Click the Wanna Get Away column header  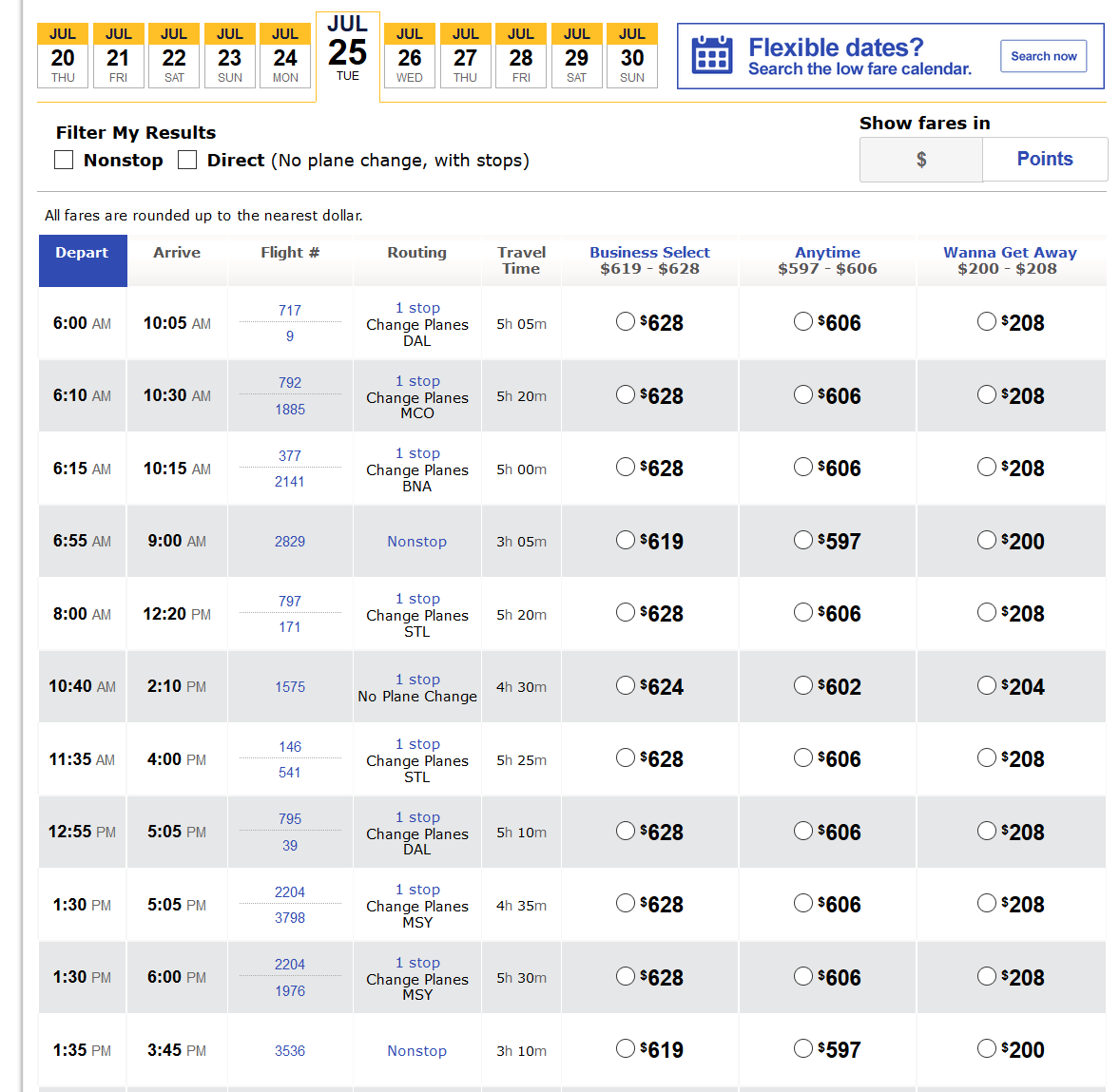[1010, 253]
